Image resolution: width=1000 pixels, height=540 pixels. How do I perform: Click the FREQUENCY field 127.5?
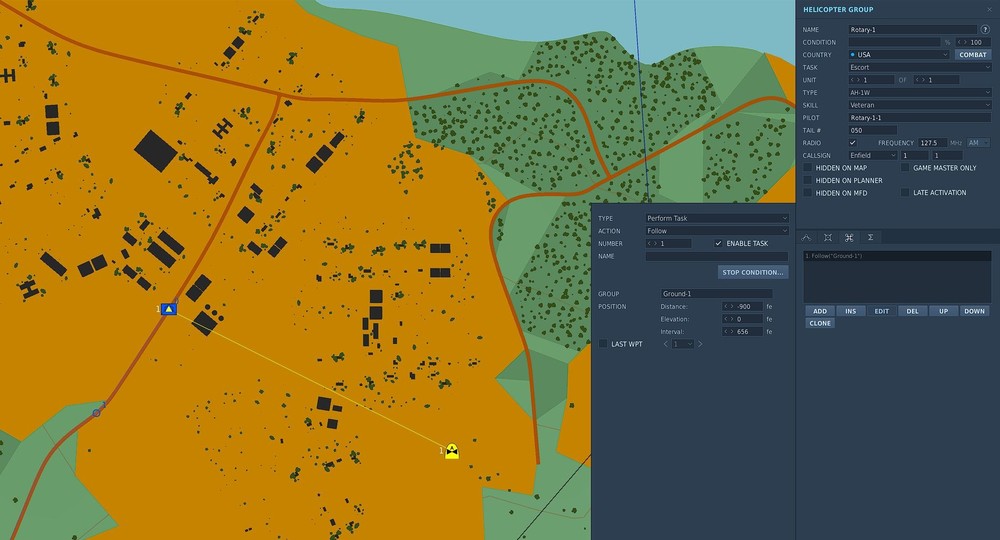pyautogui.click(x=932, y=143)
